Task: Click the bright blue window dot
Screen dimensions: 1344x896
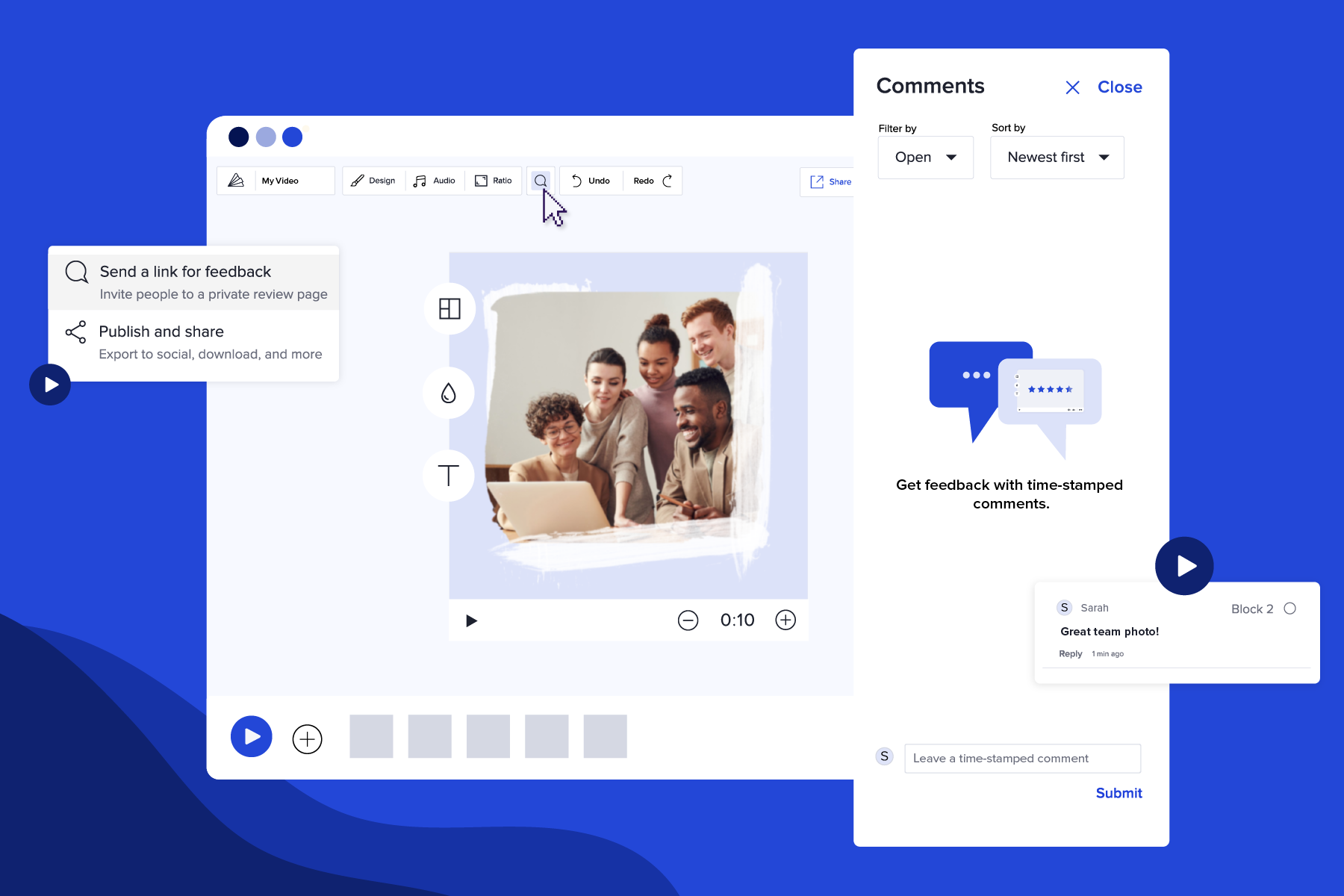Action: pos(293,137)
